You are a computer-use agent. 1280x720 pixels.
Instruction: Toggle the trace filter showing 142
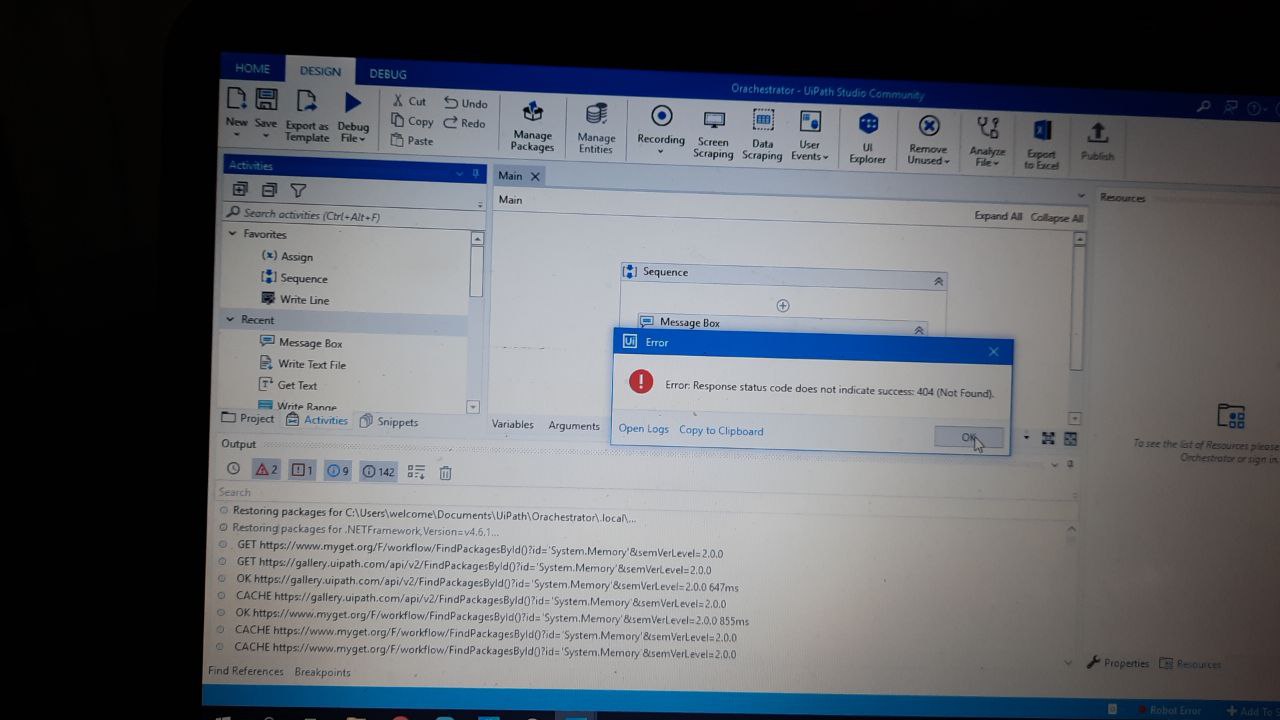click(378, 472)
